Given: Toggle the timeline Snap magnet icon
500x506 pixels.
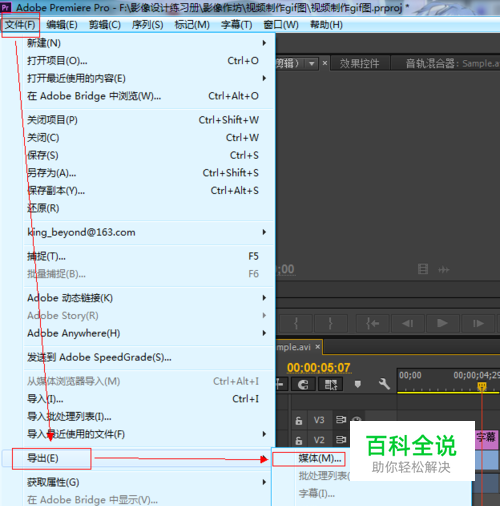Looking at the screenshot, I should (x=303, y=385).
